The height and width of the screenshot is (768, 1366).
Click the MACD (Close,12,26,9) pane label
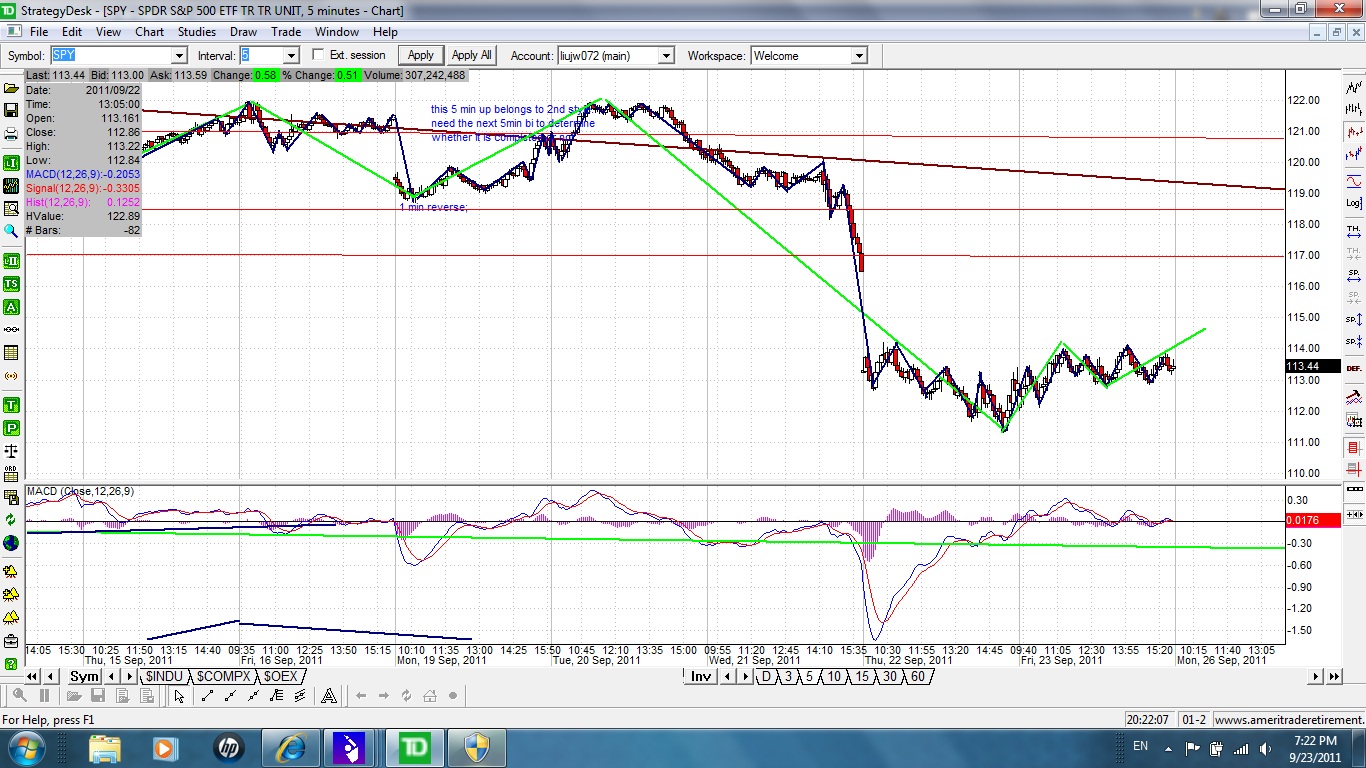coord(81,491)
